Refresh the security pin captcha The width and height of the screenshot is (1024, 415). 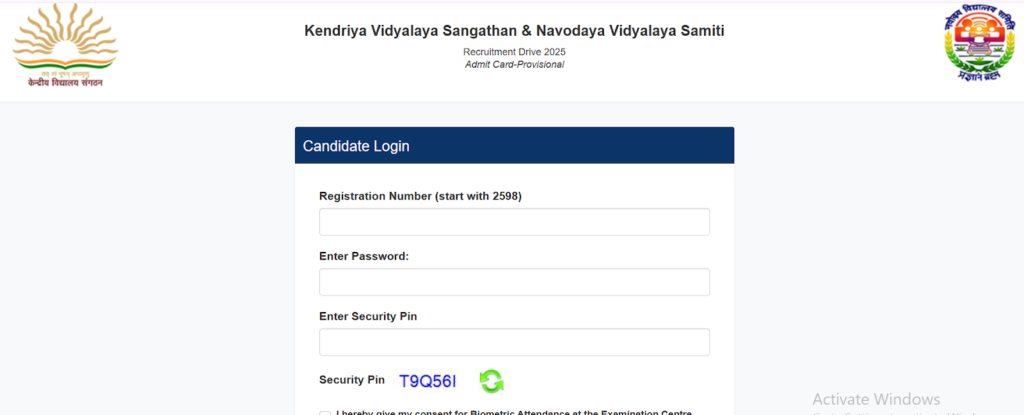point(491,380)
